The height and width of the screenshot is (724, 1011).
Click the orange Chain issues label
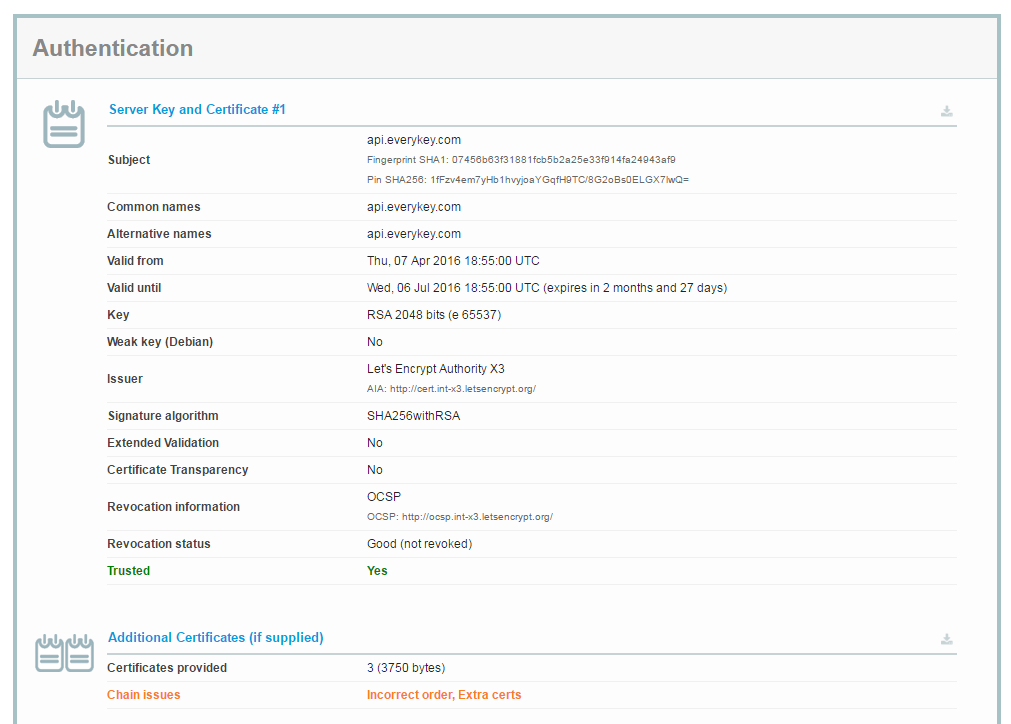point(143,695)
